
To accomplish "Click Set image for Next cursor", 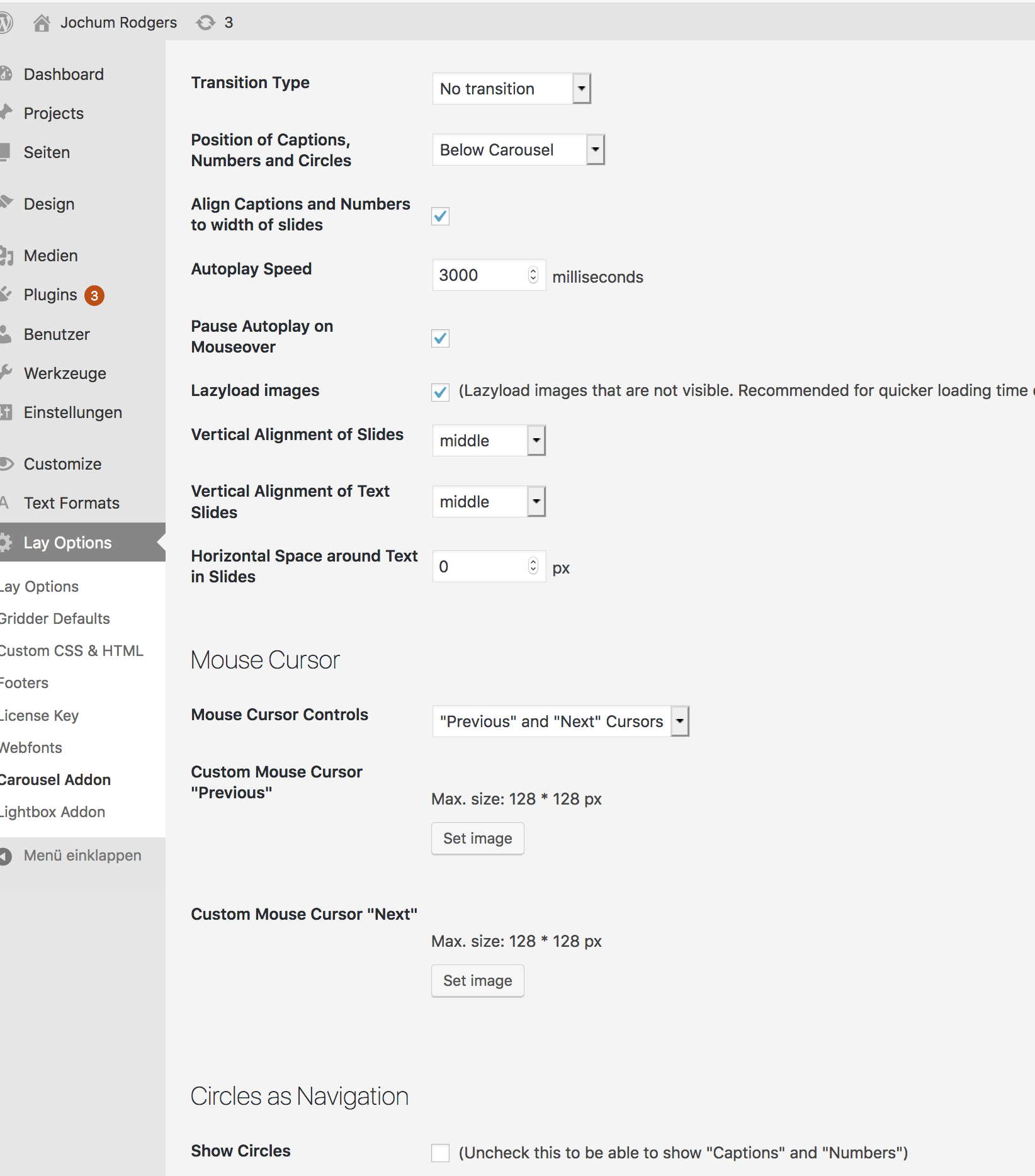I will click(477, 981).
